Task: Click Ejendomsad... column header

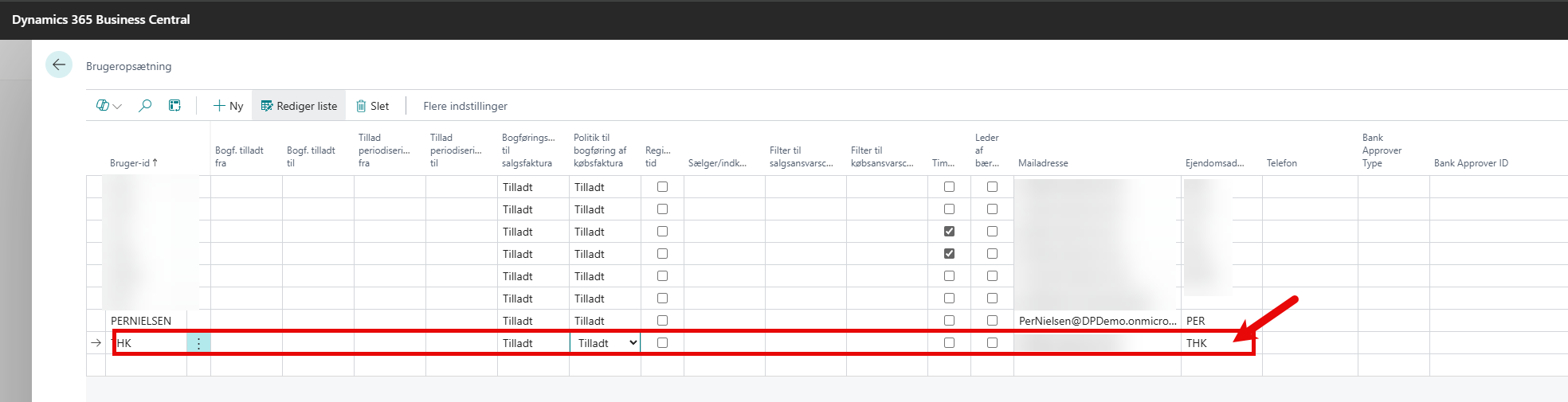Action: 1214,163
